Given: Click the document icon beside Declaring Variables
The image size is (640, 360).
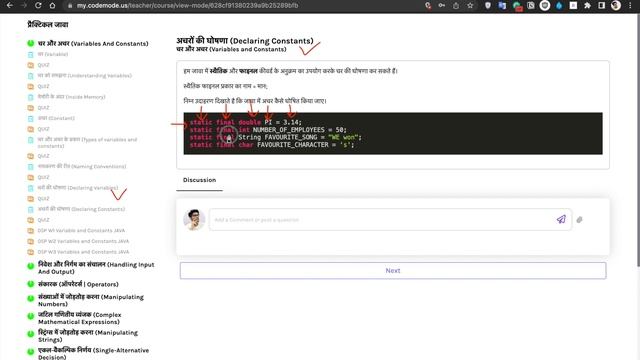Looking at the screenshot, I should coord(31,188).
